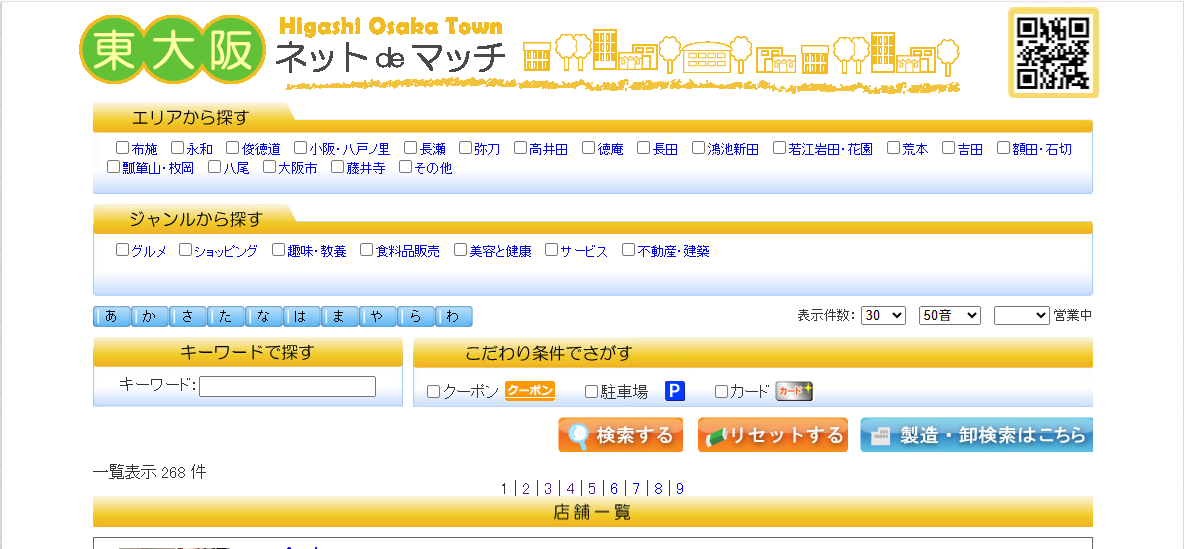
Task: Open the 製造・卸検索はこちら search
Action: coord(976,435)
